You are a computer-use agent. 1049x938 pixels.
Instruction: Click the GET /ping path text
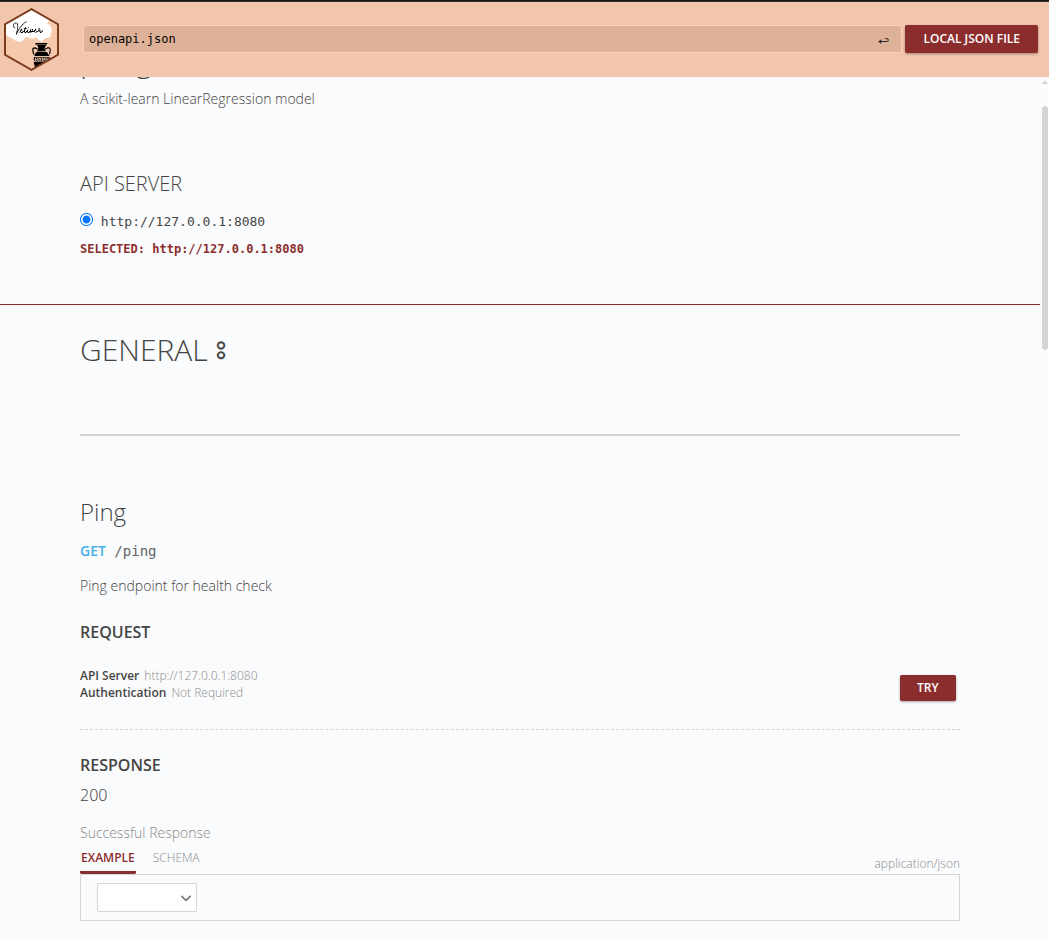pos(118,551)
